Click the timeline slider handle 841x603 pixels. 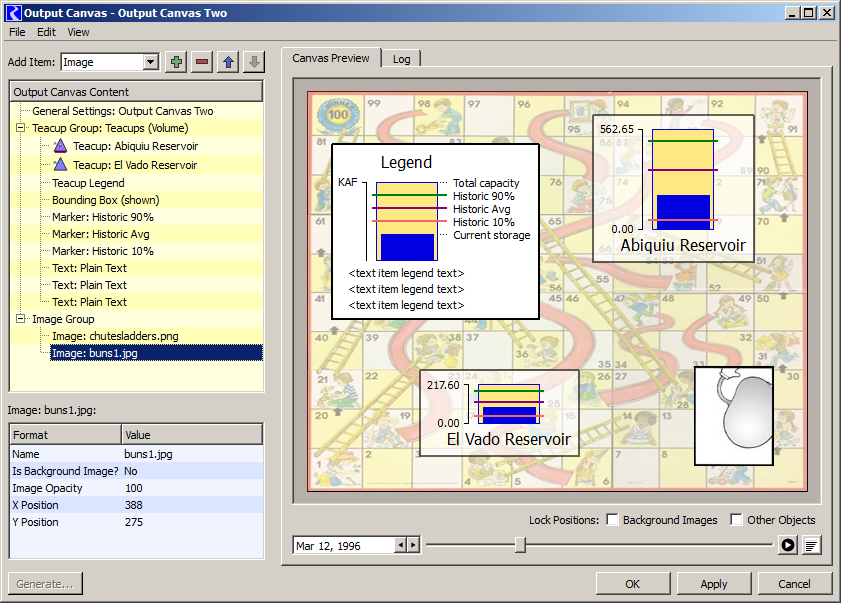520,545
